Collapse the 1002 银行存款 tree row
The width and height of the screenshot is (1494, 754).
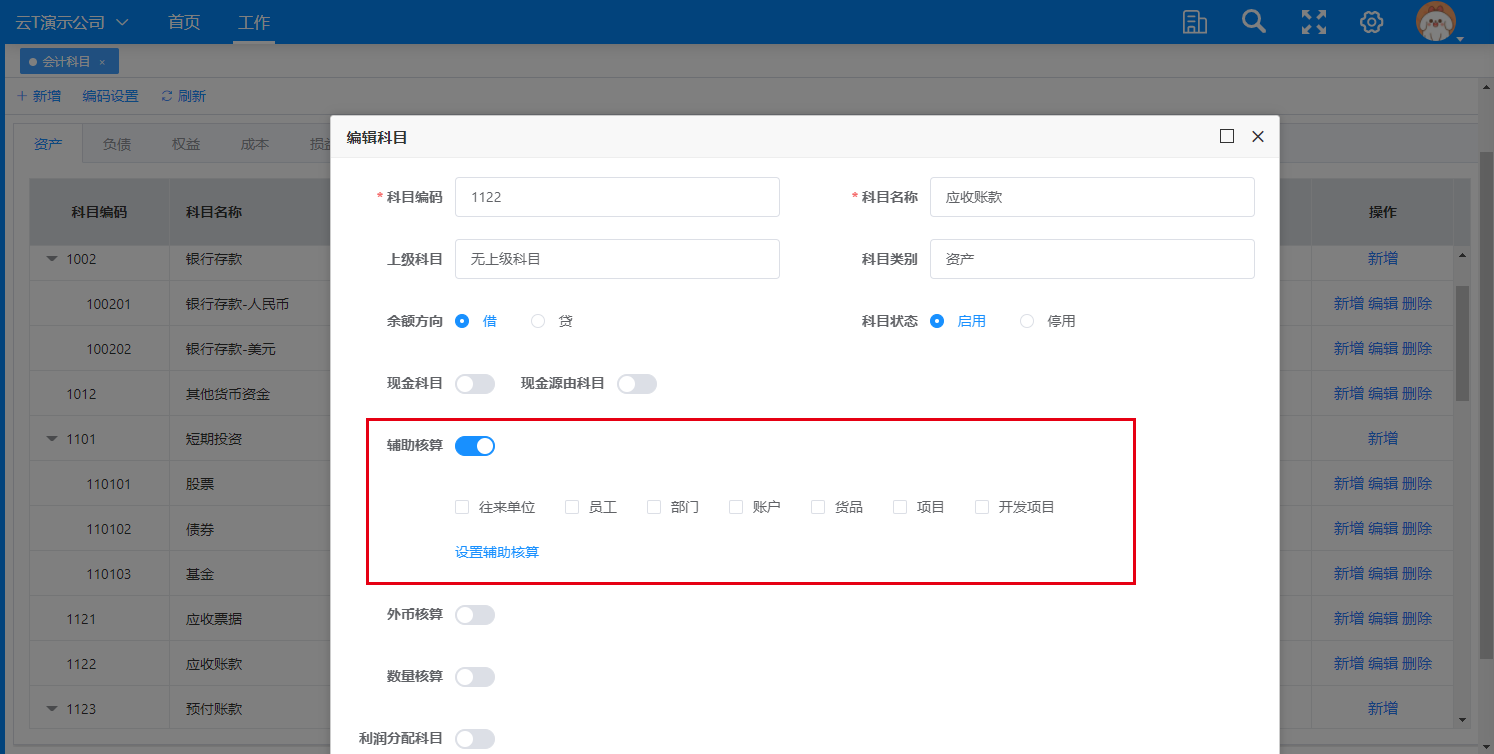[52, 259]
